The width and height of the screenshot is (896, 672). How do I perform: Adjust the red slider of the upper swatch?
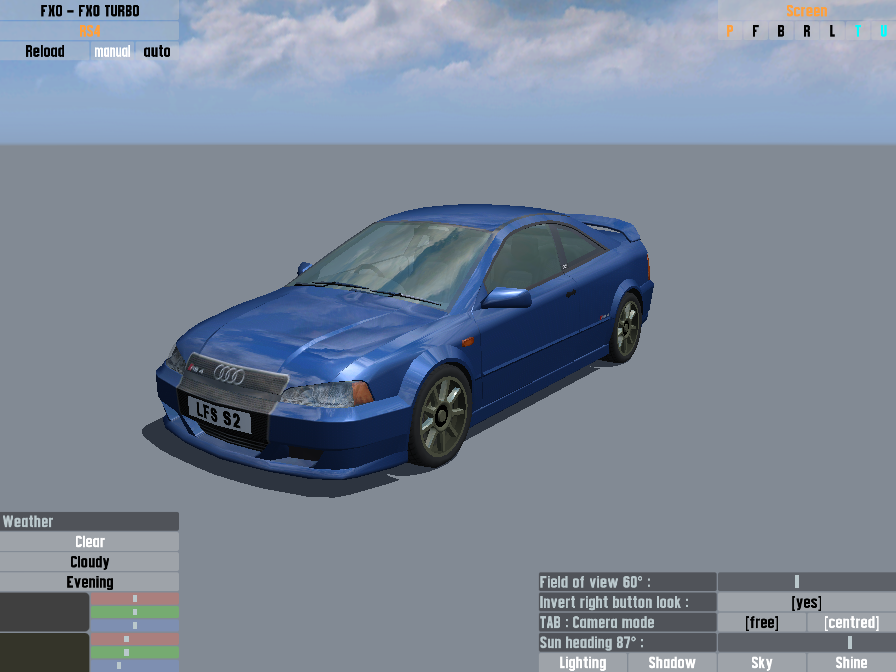tap(135, 599)
